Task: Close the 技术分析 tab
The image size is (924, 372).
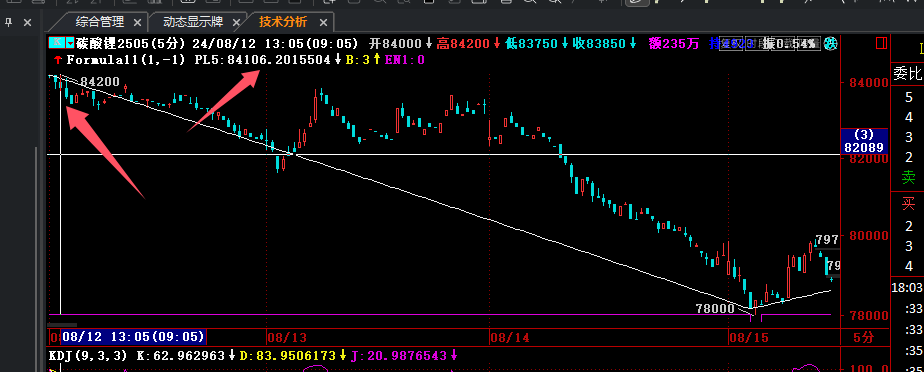Action: coord(323,22)
